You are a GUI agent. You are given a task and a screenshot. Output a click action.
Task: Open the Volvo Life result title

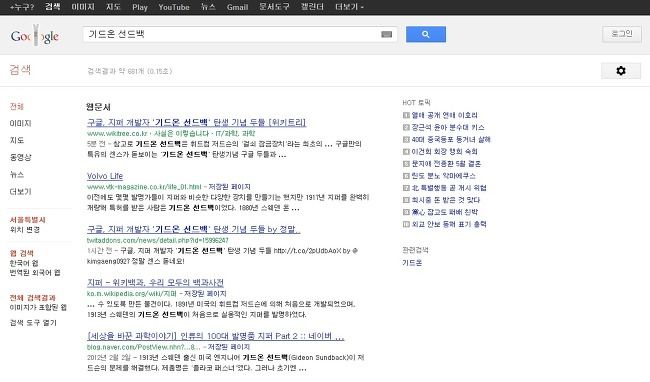tap(105, 176)
